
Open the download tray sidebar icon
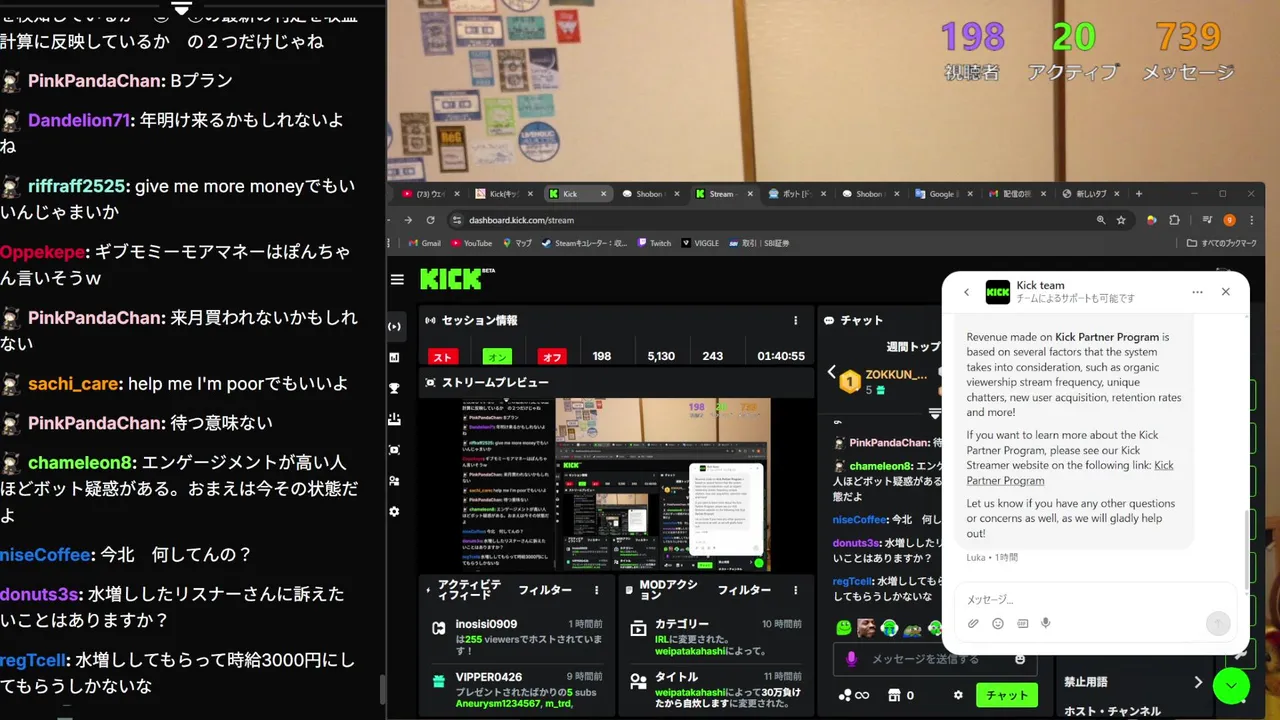tap(395, 419)
